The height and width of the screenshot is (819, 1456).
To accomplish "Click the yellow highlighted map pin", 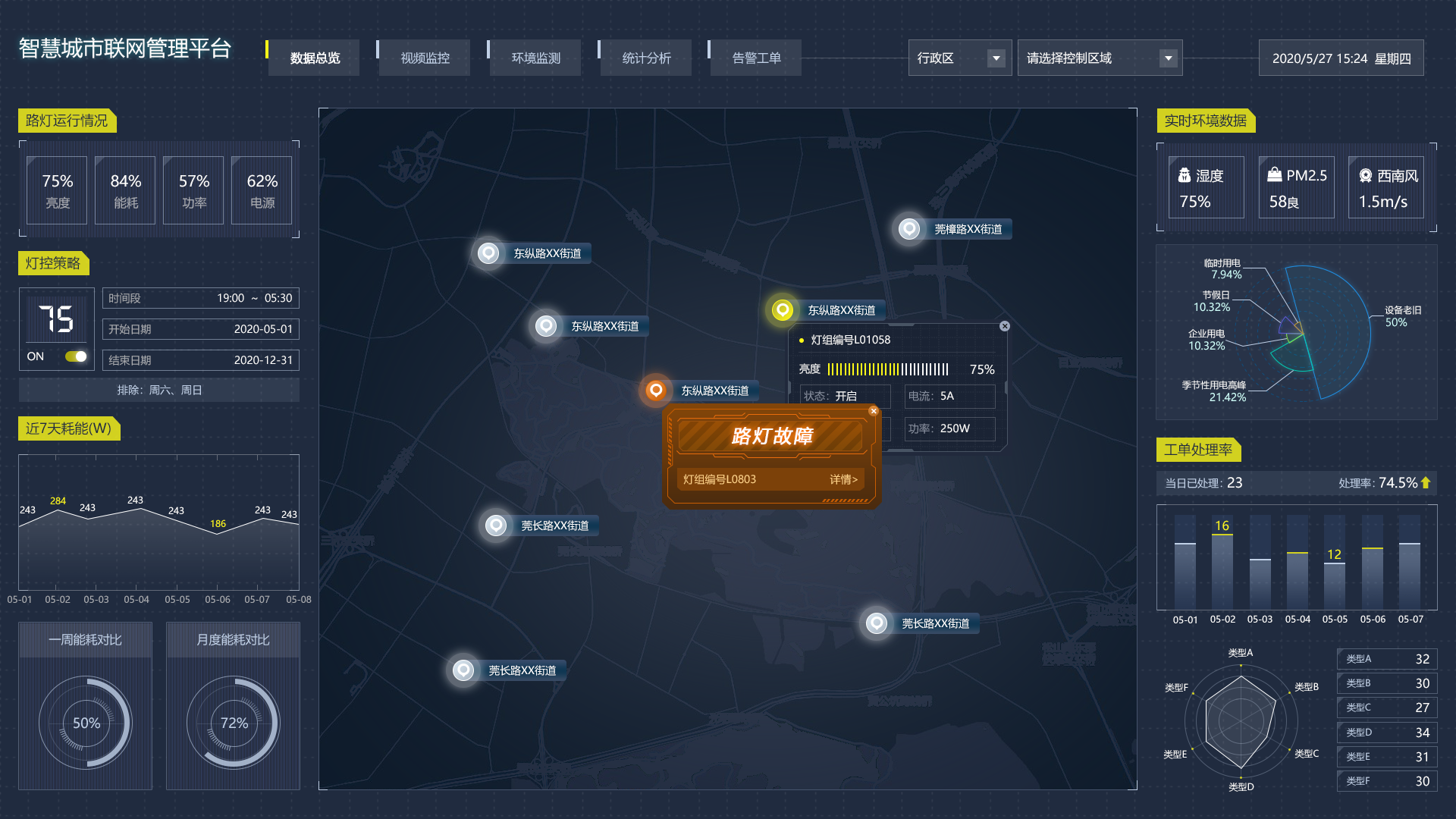I will (782, 309).
